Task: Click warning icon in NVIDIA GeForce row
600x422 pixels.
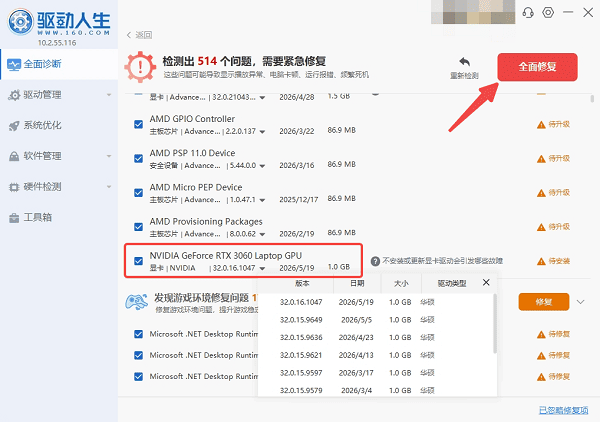Action: [x=541, y=261]
